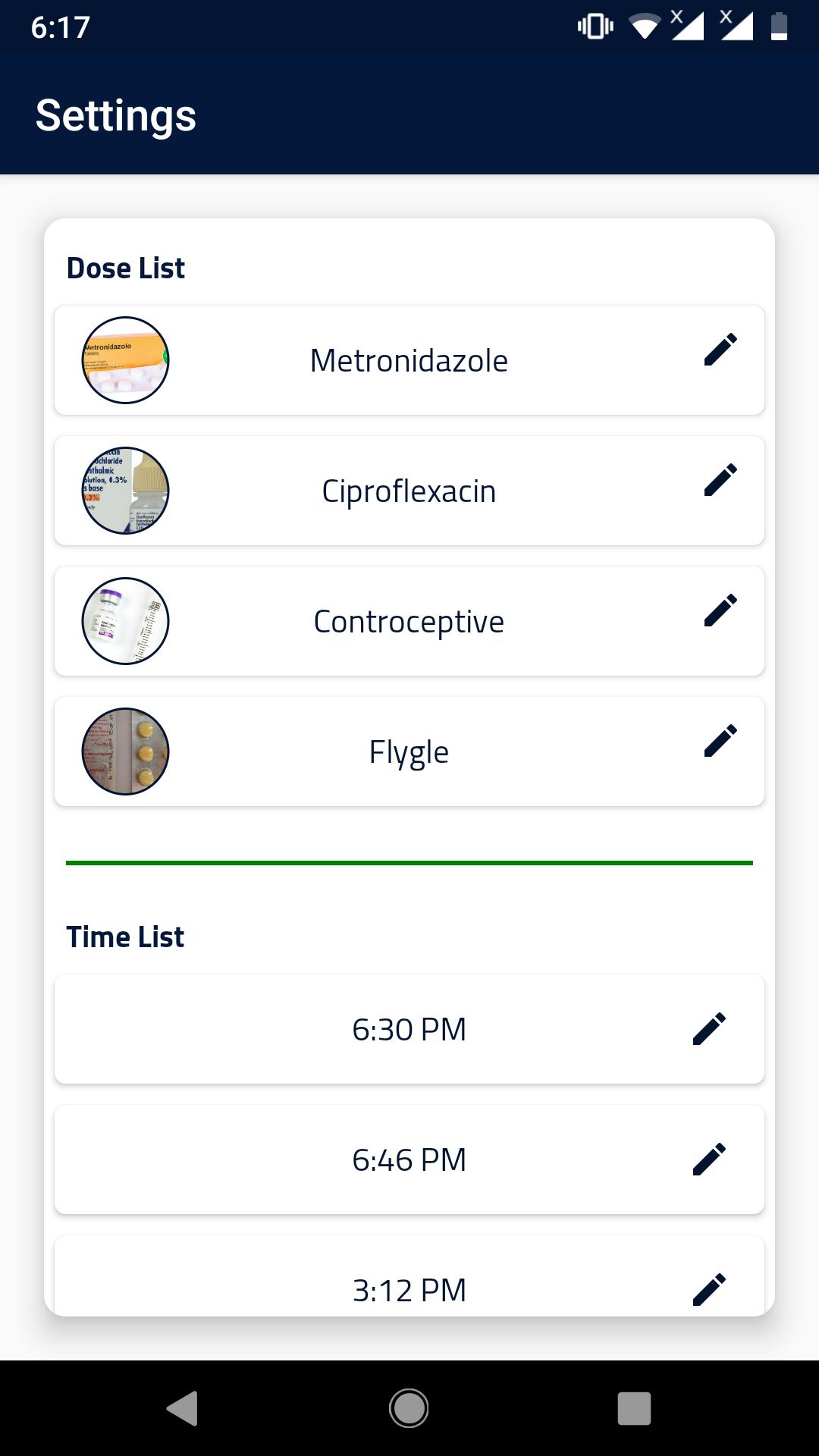This screenshot has height=1456, width=819.
Task: Tap the Controceptive dose label
Action: [409, 623]
